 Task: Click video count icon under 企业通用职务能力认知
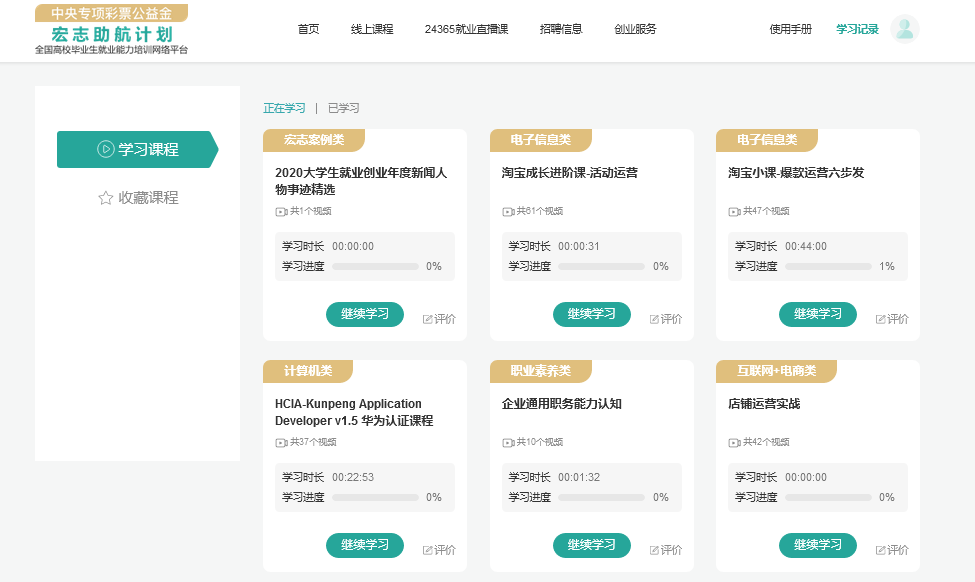(508, 442)
